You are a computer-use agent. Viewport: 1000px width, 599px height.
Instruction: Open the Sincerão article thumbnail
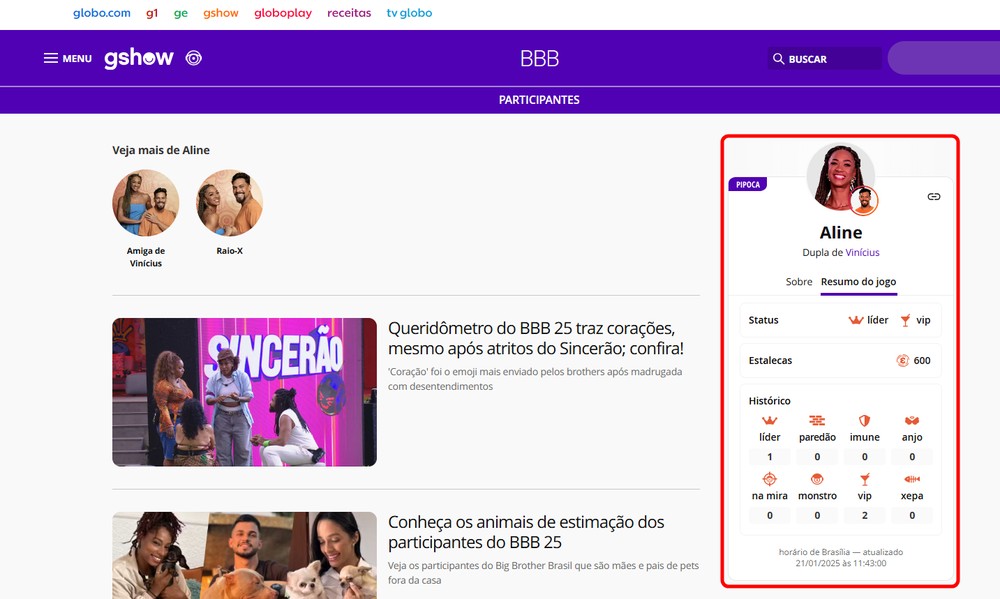tap(244, 392)
